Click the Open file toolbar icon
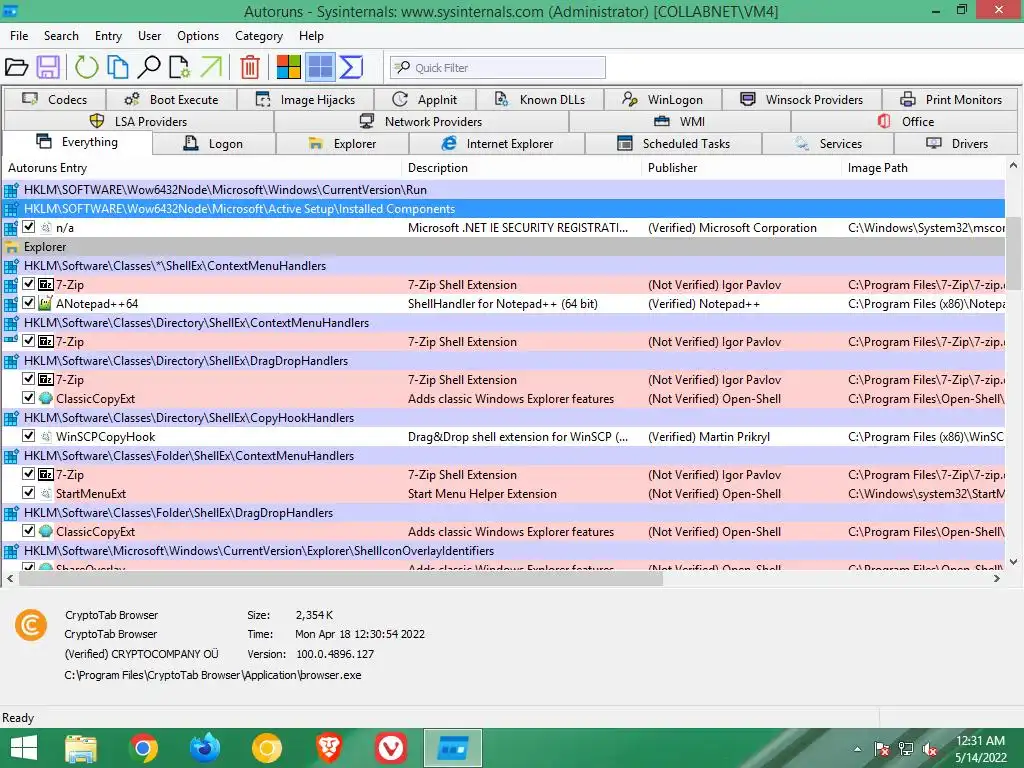 click(16, 67)
